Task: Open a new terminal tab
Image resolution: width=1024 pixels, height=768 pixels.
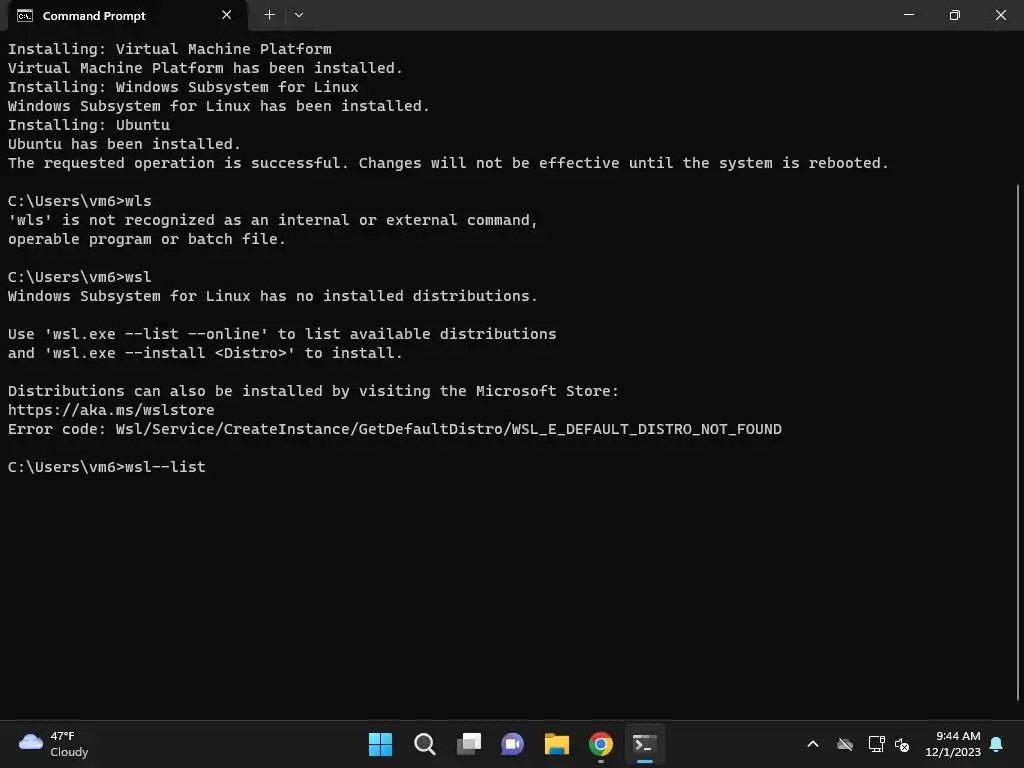Action: click(269, 15)
